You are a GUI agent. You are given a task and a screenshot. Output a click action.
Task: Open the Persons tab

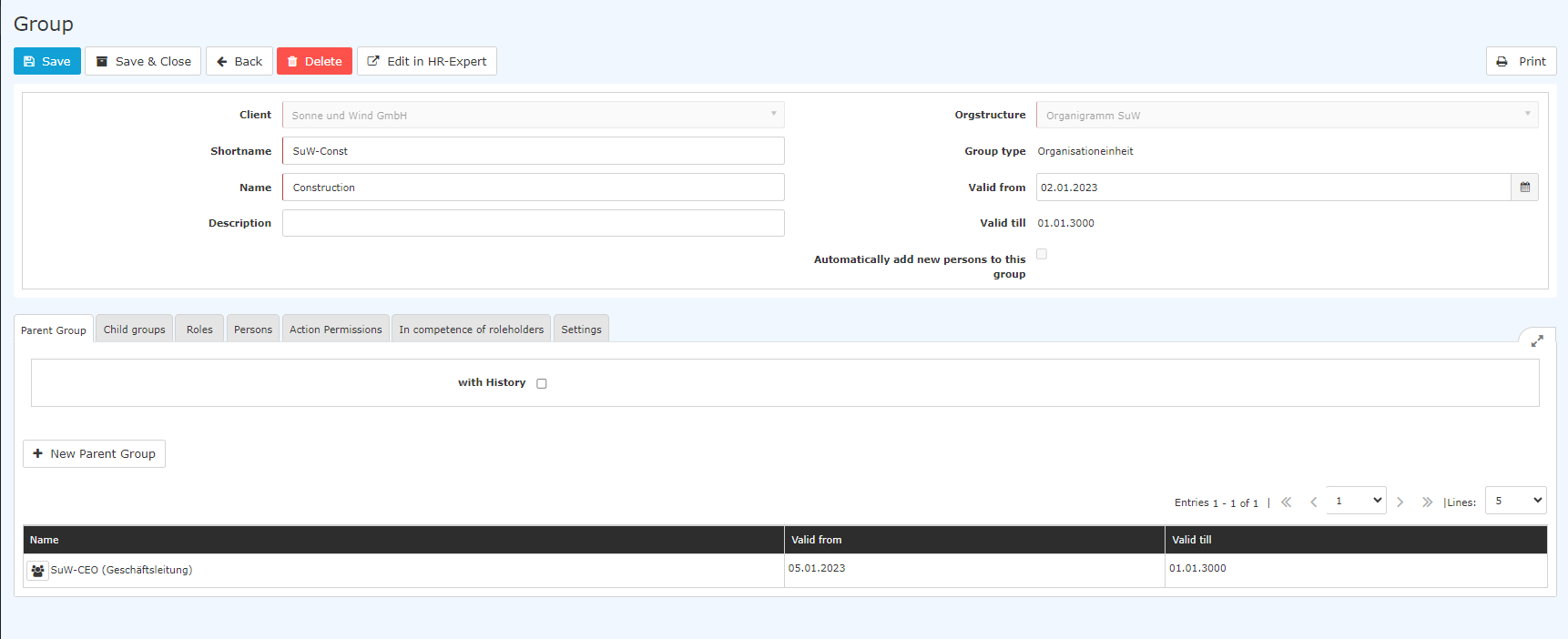pos(253,329)
